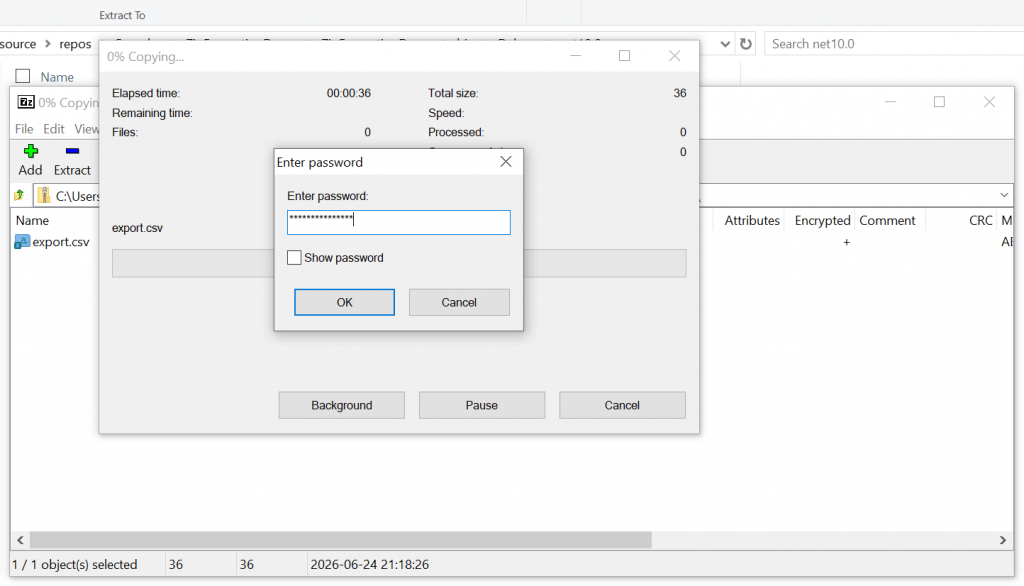The height and width of the screenshot is (586, 1024).
Task: Maximize the 0% Copying progress window
Action: pyautogui.click(x=624, y=56)
